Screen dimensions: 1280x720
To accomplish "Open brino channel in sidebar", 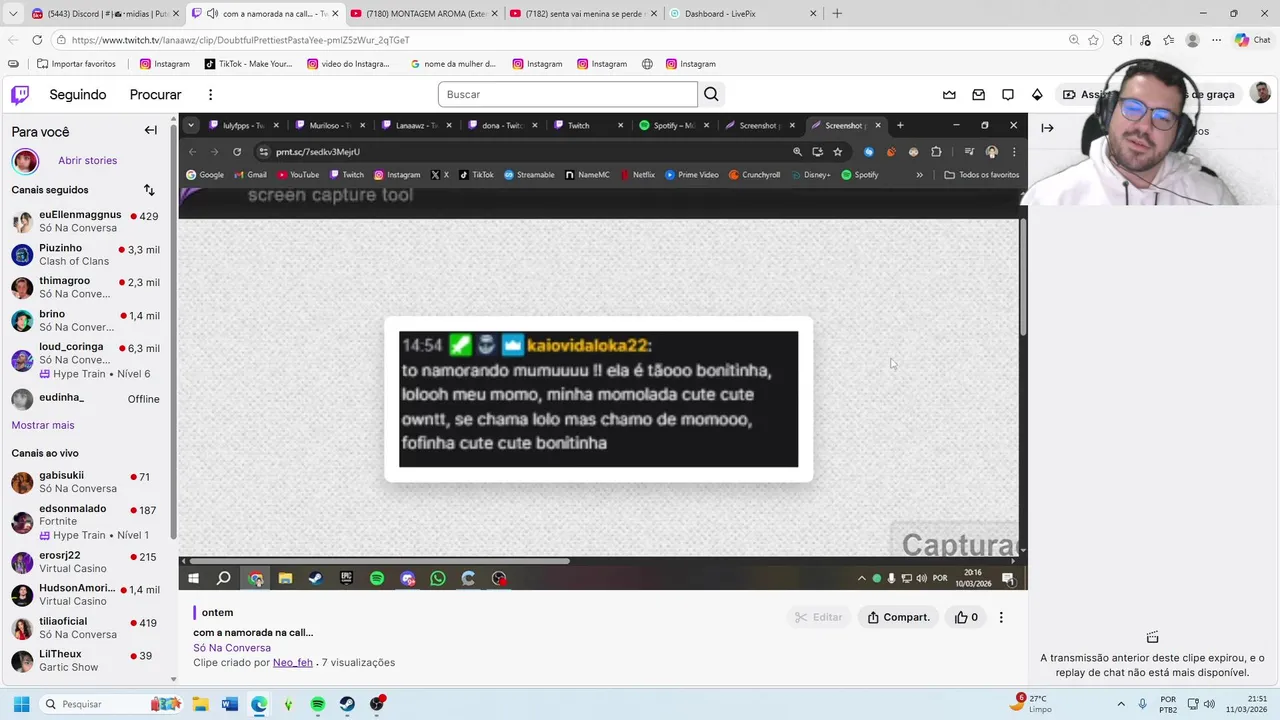I will pos(85,320).
